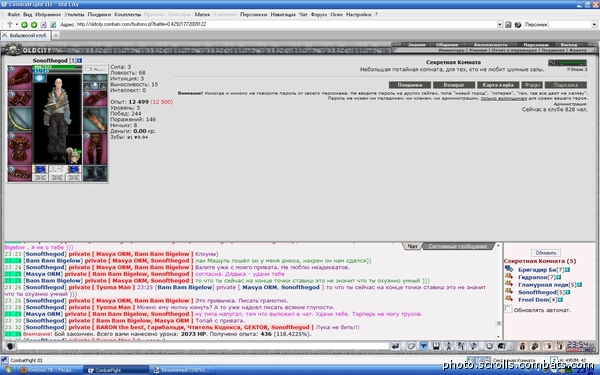Open the CombatFight taskbar button
600x375 pixels.
click(116, 370)
